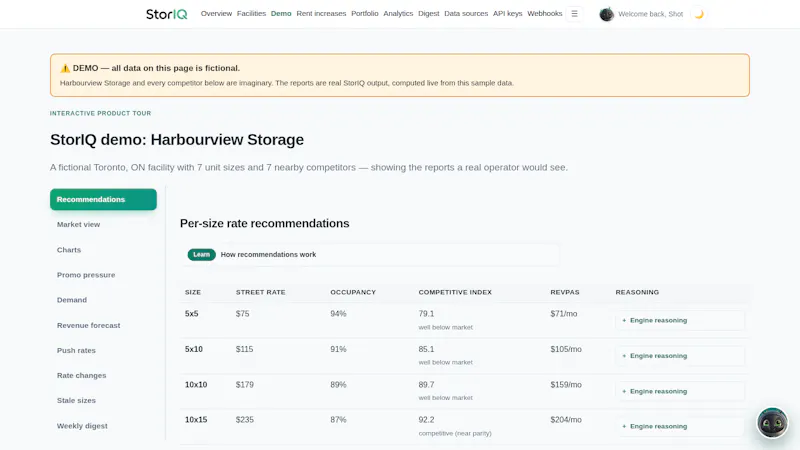Click the 94% occupancy value
Screen dimensions: 800x450
coord(338,314)
